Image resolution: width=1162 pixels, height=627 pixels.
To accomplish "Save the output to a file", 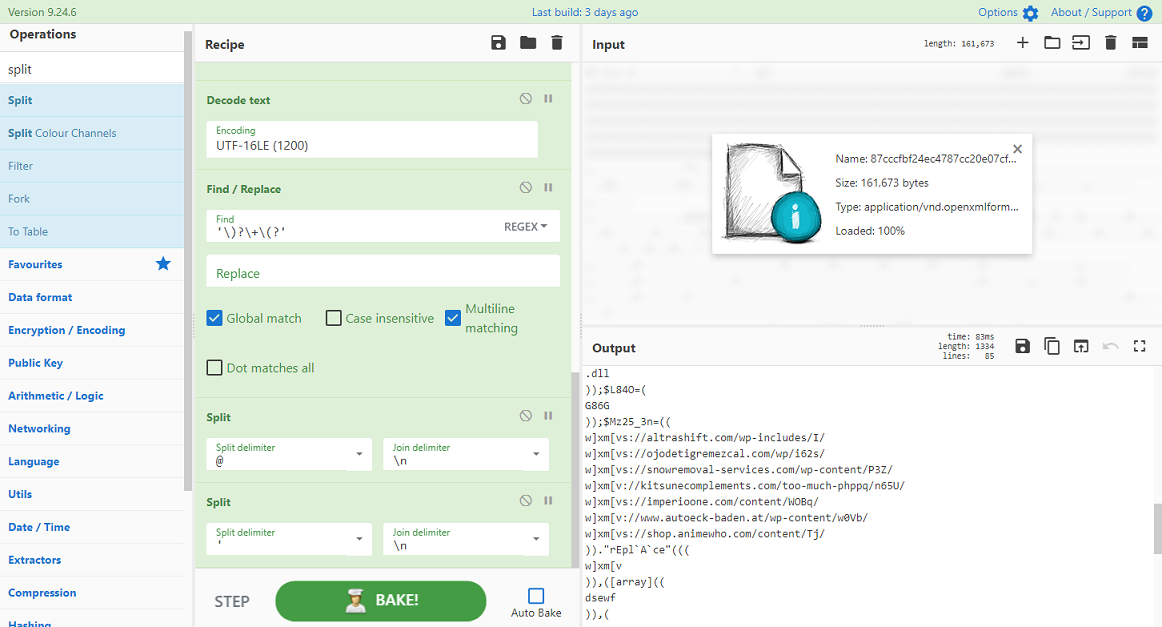I will click(x=1023, y=346).
